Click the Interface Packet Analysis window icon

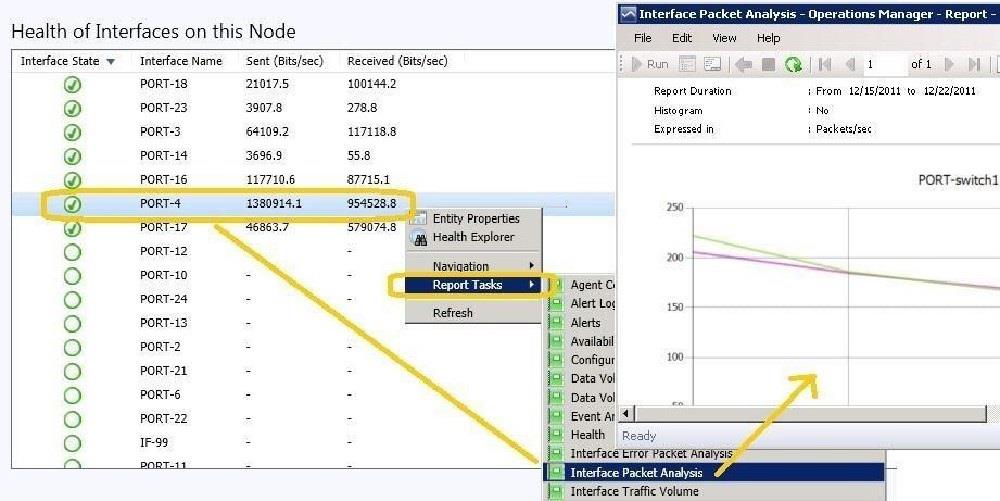[x=628, y=14]
